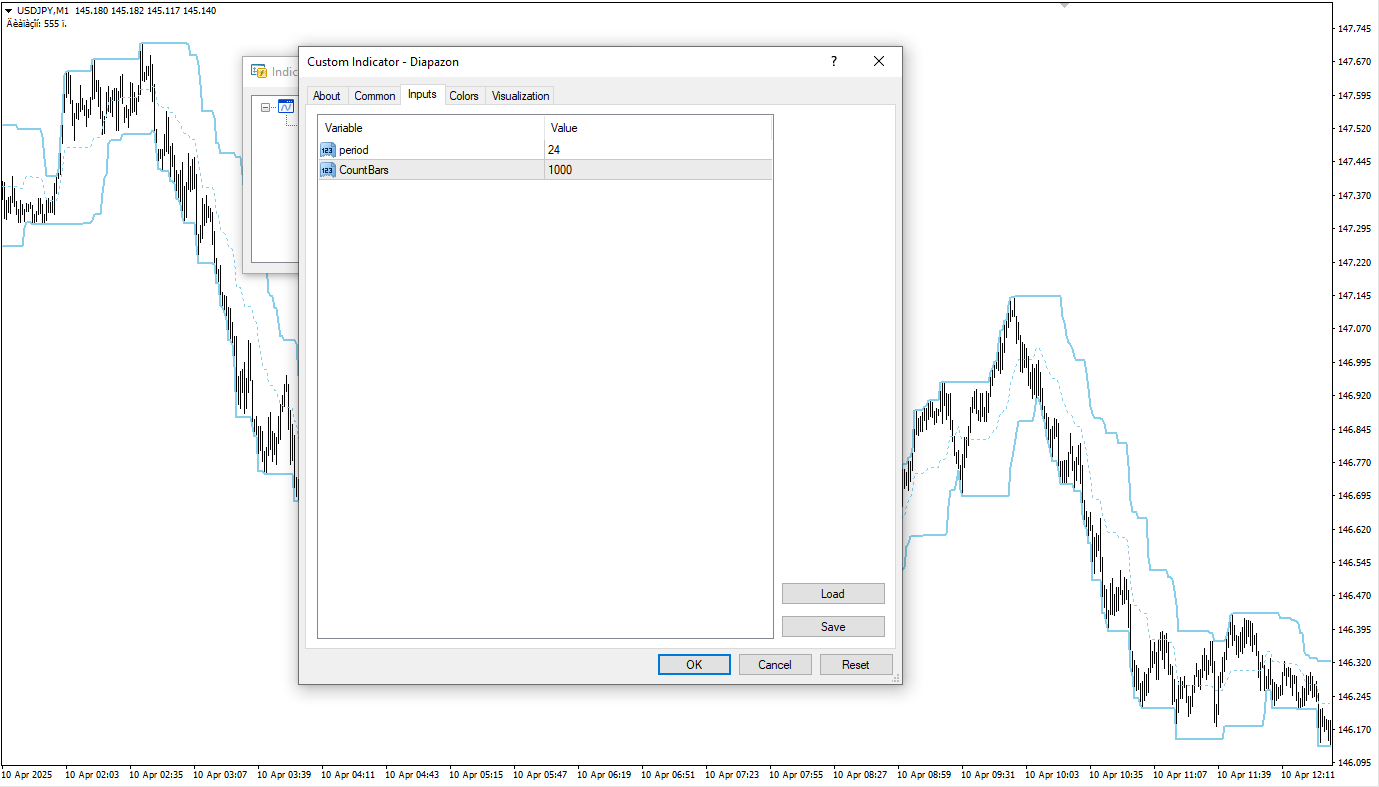Open help with the question mark button
The width and height of the screenshot is (1379, 787).
[x=834, y=62]
